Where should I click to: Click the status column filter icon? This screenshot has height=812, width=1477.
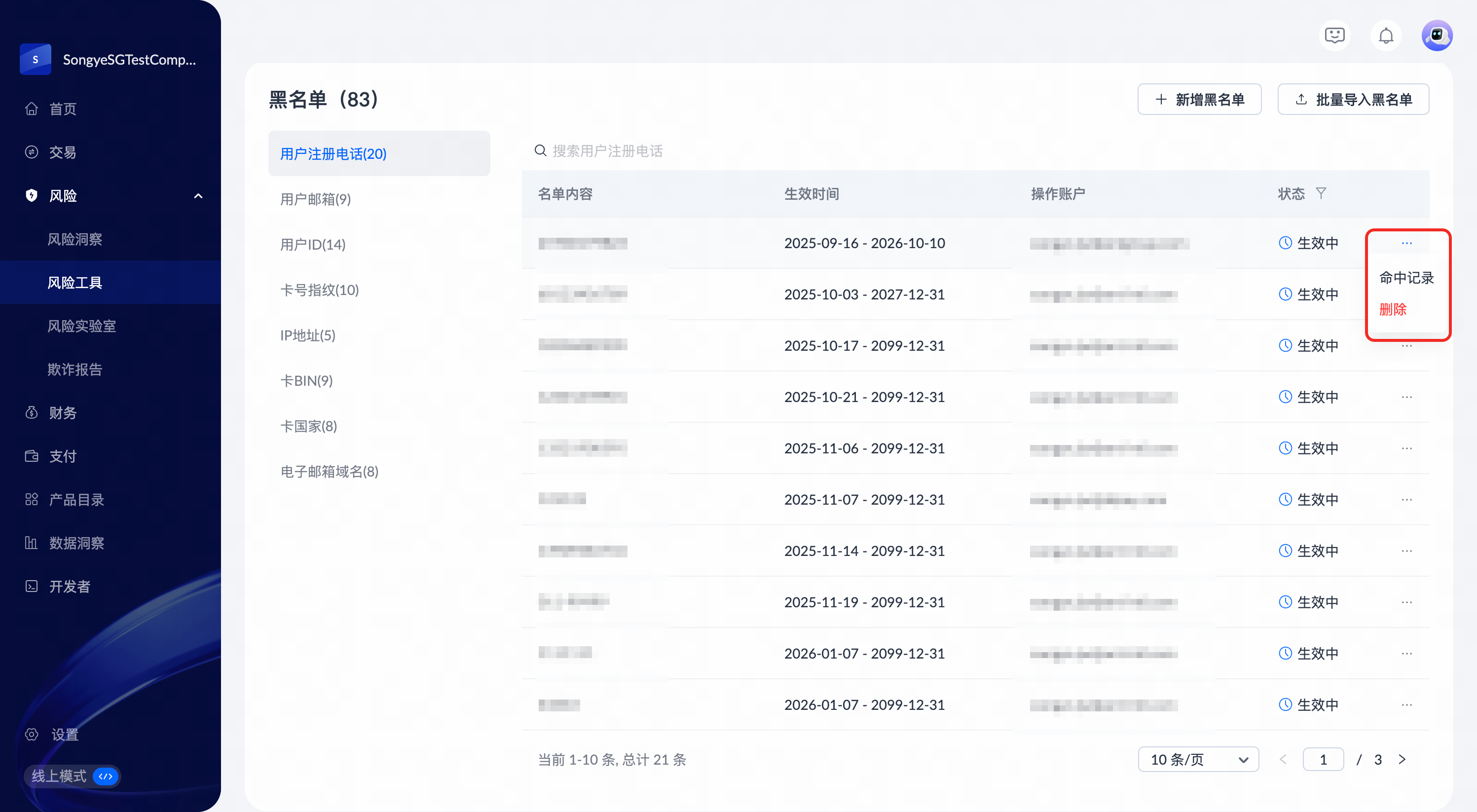pos(1321,193)
